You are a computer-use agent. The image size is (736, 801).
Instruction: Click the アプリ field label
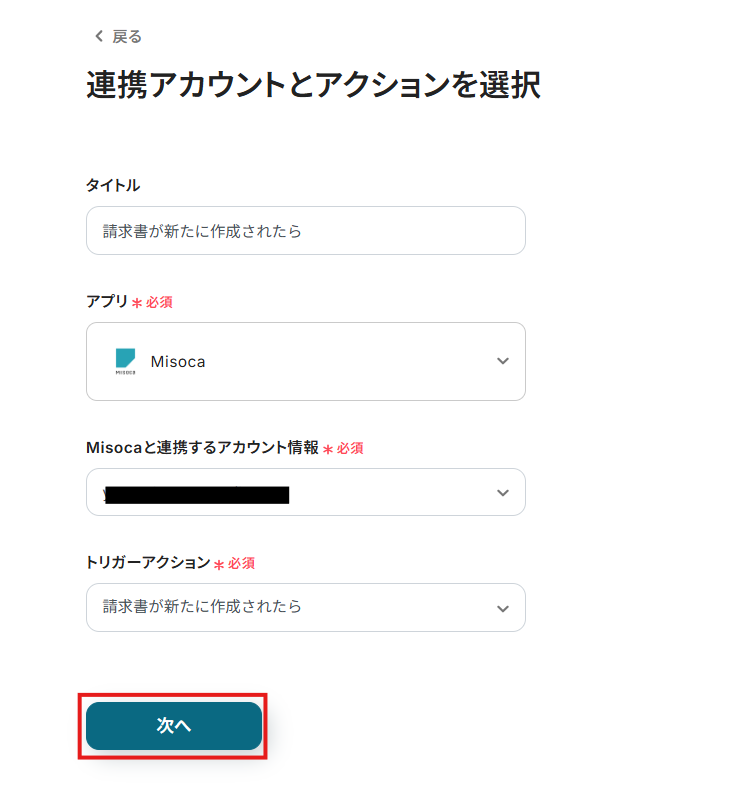pos(107,301)
